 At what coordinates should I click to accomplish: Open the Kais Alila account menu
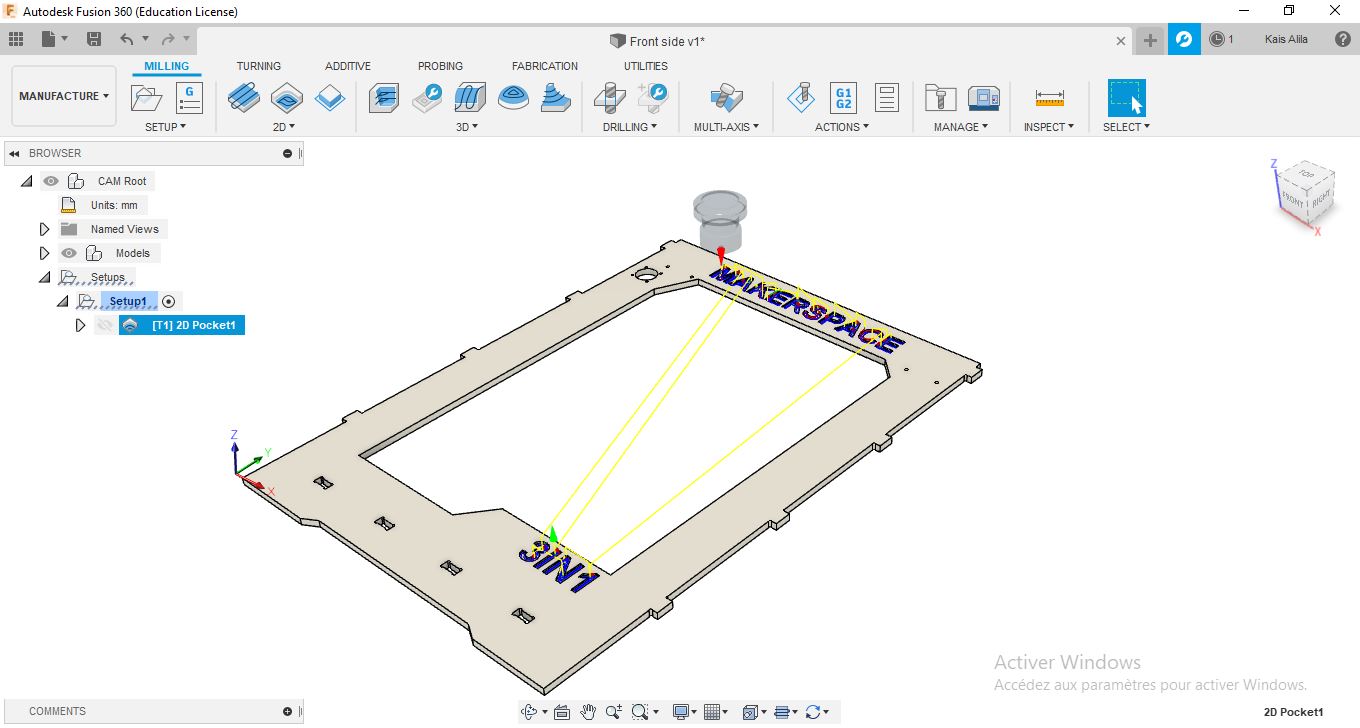tap(1286, 39)
